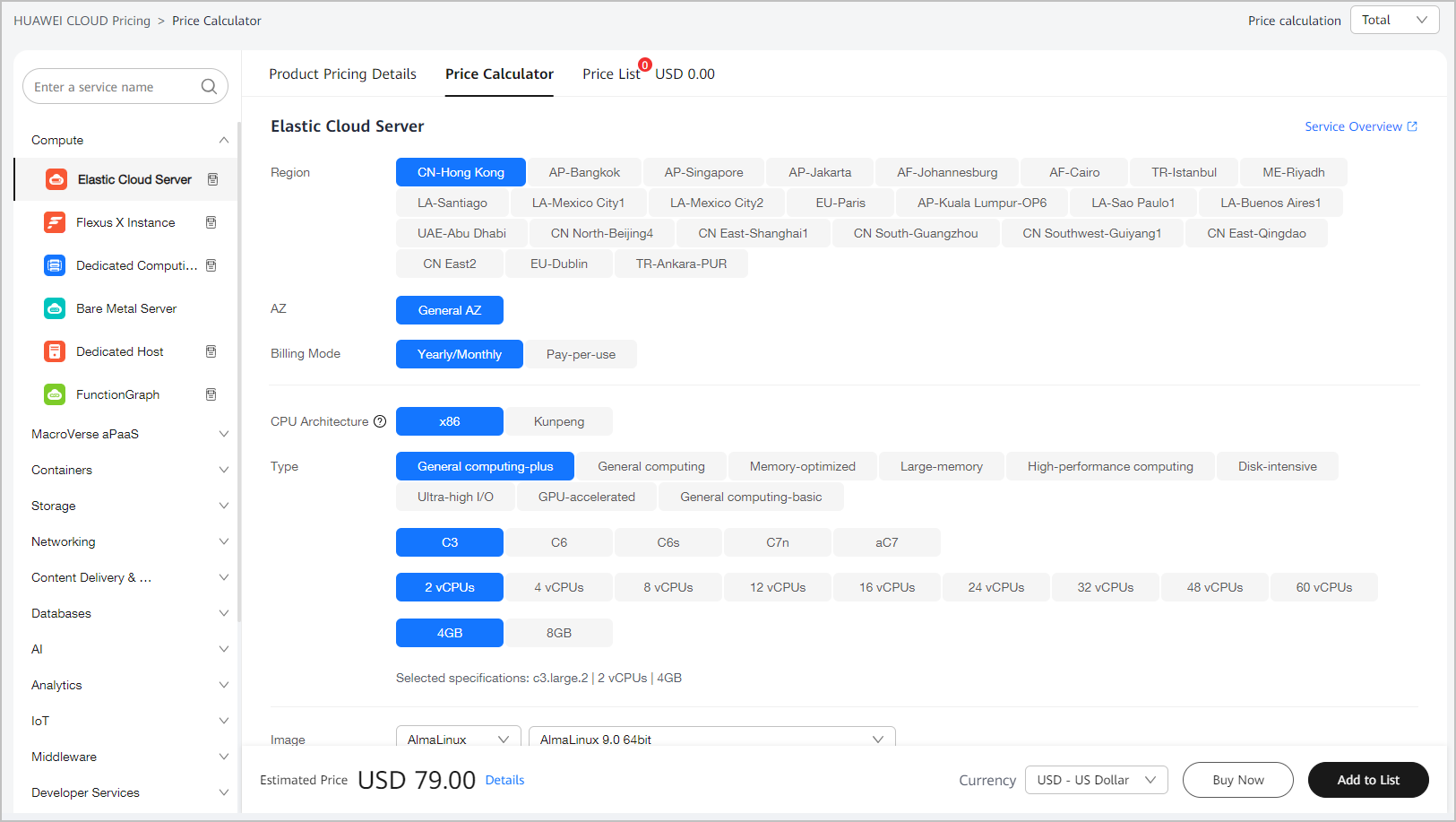Open the Price calculation Total dropdown
Screen dimensions: 1456x822
coord(1394,20)
